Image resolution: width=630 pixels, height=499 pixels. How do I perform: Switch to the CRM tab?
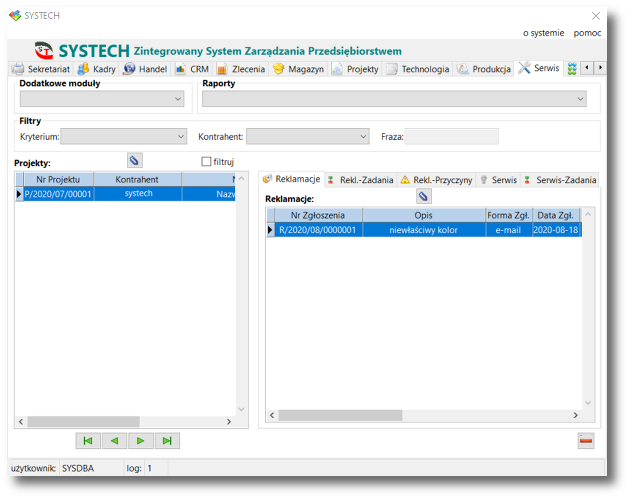[x=193, y=69]
